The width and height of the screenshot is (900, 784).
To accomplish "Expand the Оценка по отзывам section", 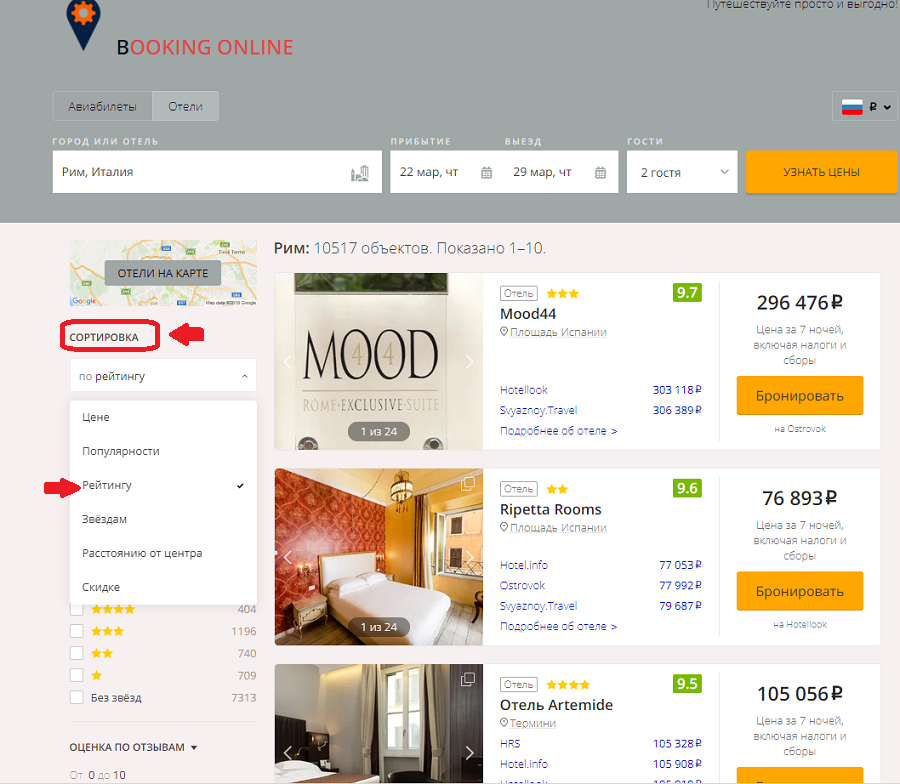I will [x=133, y=747].
